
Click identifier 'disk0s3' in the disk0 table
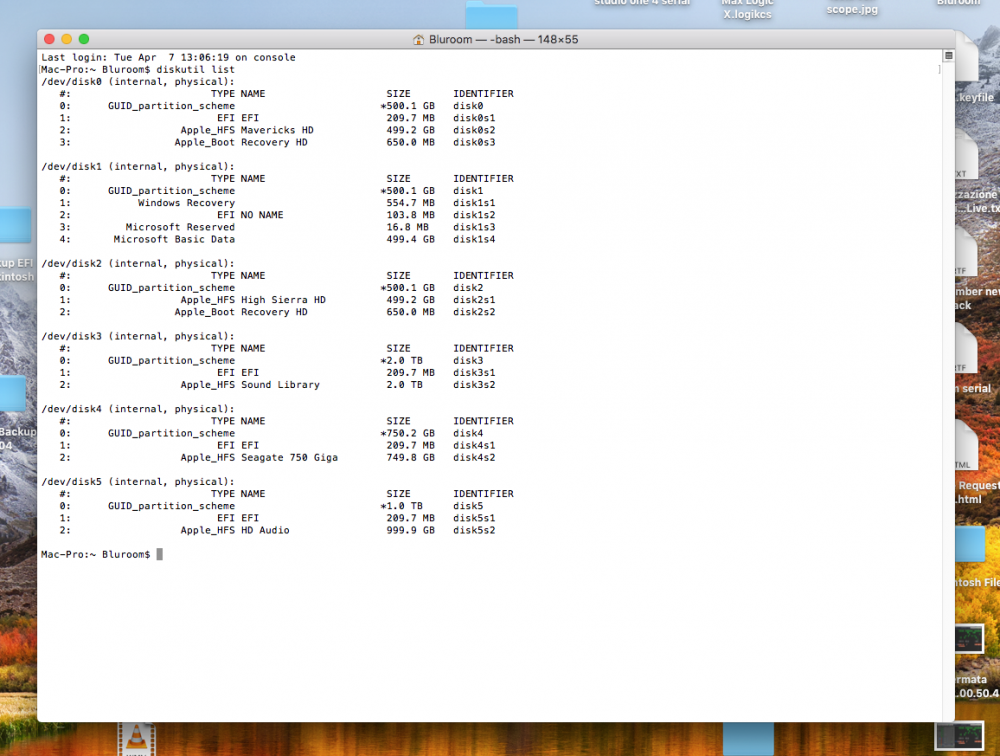tap(474, 142)
